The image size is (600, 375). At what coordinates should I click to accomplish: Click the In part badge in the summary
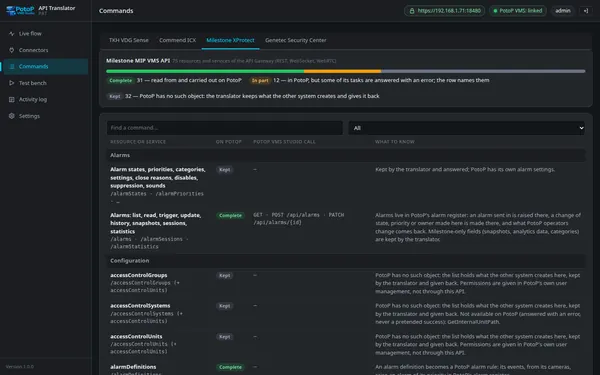[x=260, y=80]
